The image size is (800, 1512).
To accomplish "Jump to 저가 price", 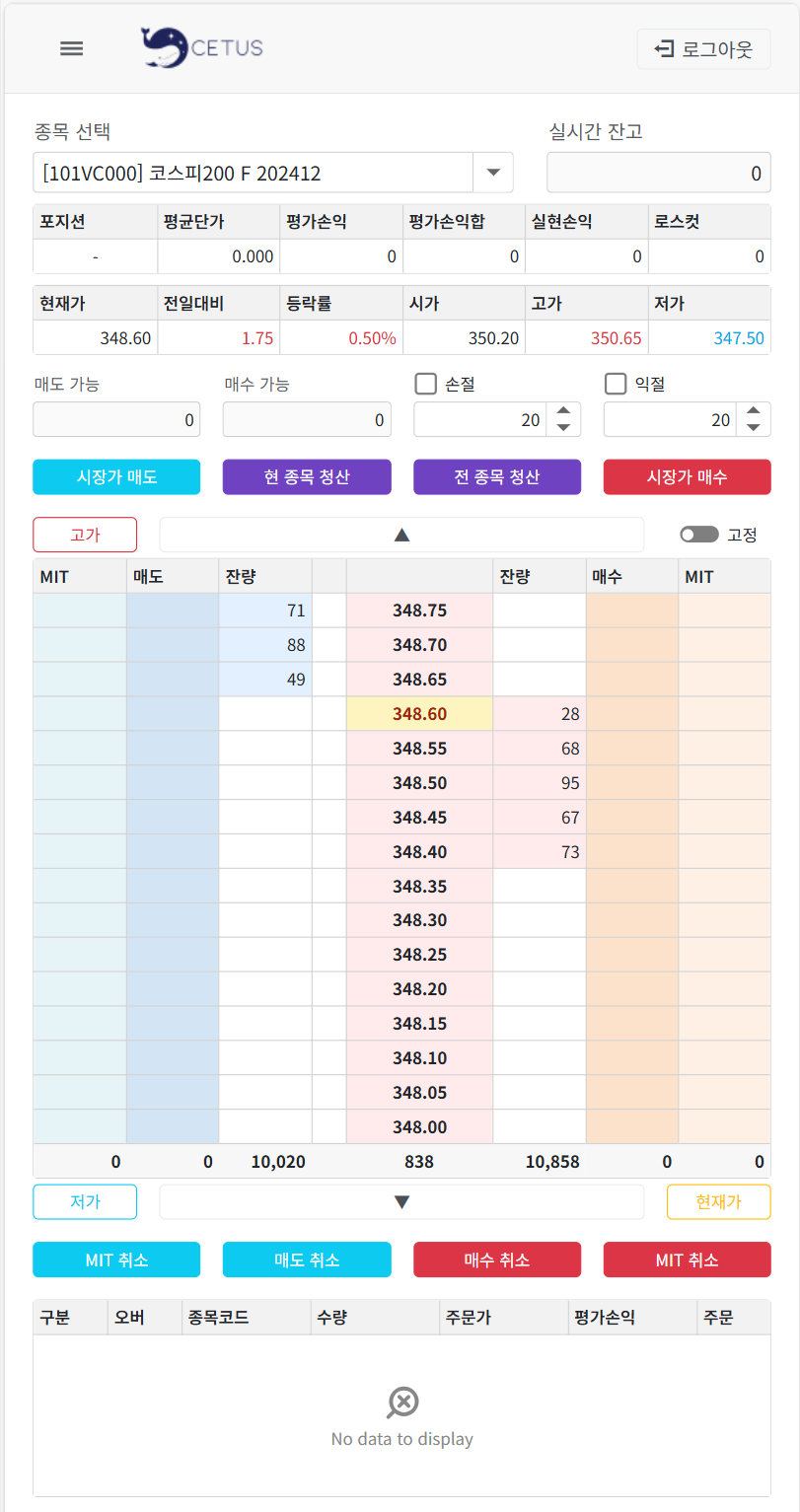I will coord(85,1201).
